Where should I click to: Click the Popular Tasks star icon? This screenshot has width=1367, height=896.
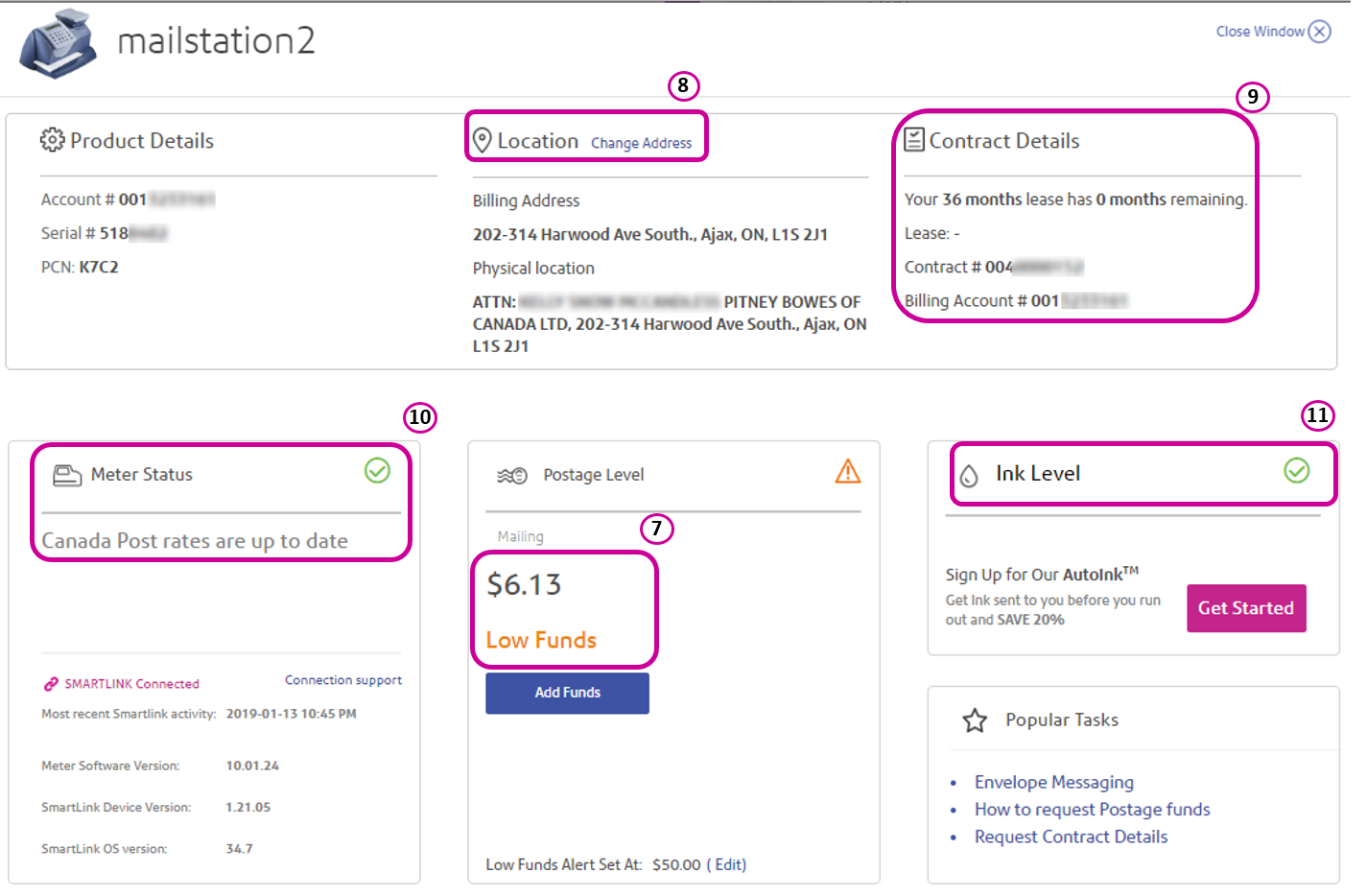click(x=975, y=720)
